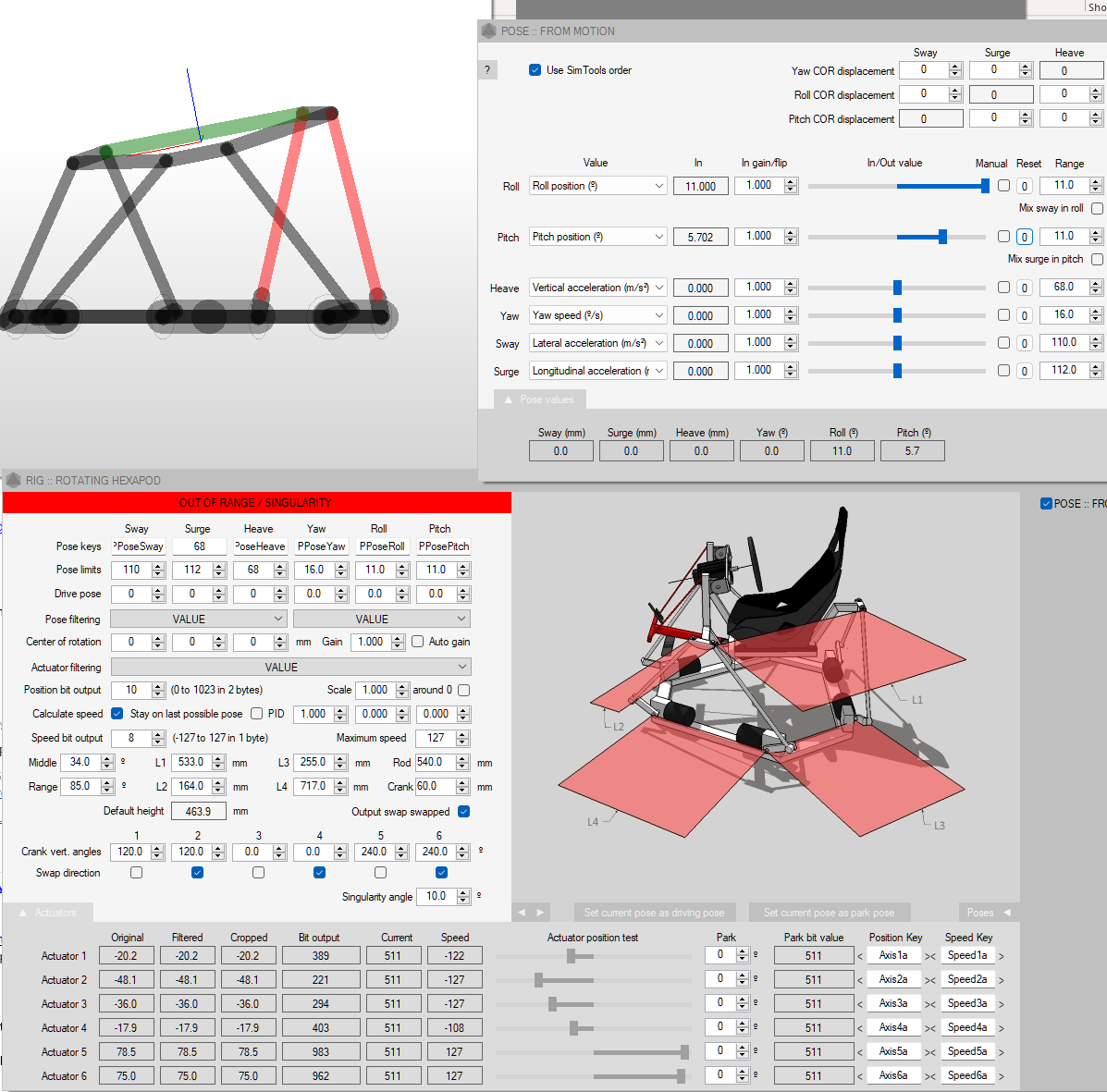Open the Roll value source dropdown

point(597,186)
